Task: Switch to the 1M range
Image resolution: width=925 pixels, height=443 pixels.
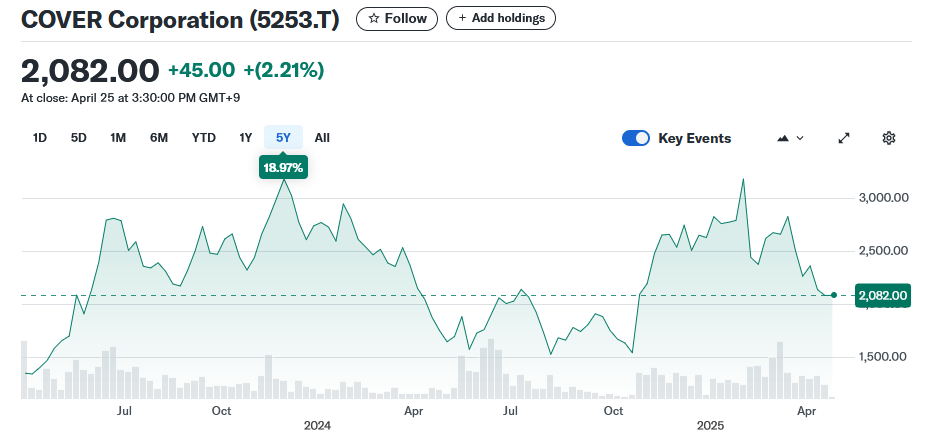Action: pyautogui.click(x=118, y=138)
